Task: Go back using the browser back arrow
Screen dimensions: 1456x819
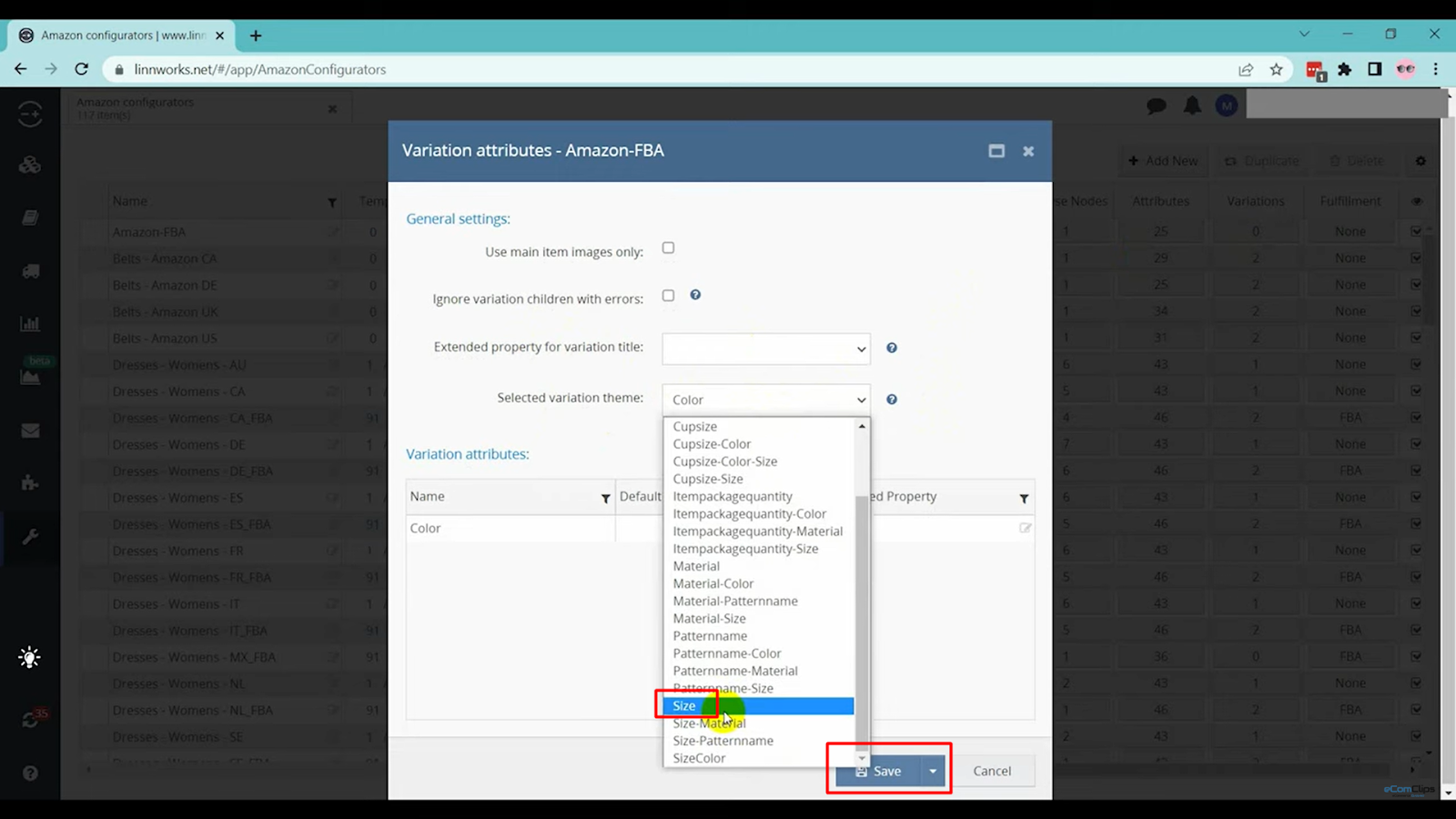Action: point(21,69)
